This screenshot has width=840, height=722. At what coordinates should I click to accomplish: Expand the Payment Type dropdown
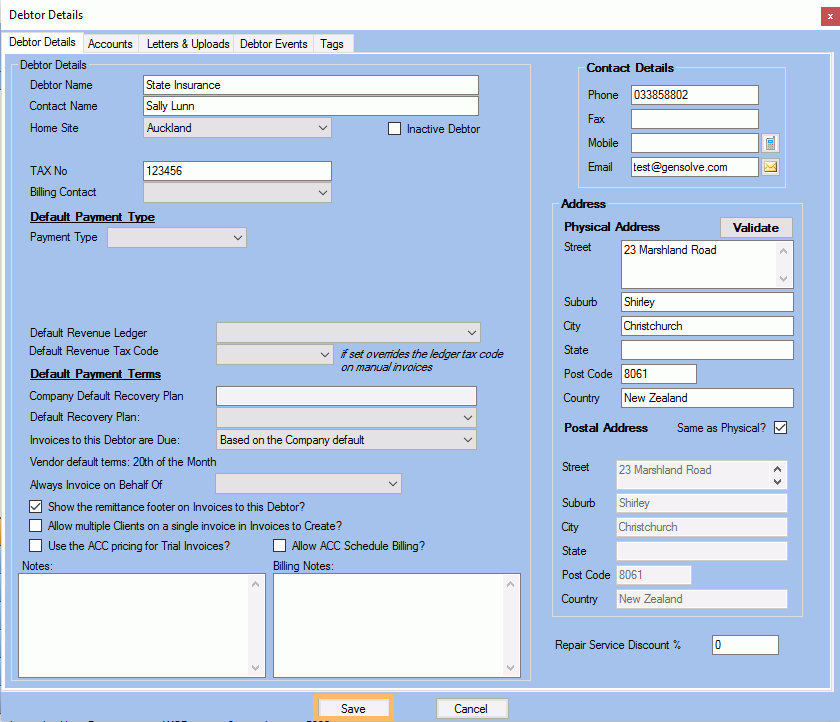coord(240,237)
